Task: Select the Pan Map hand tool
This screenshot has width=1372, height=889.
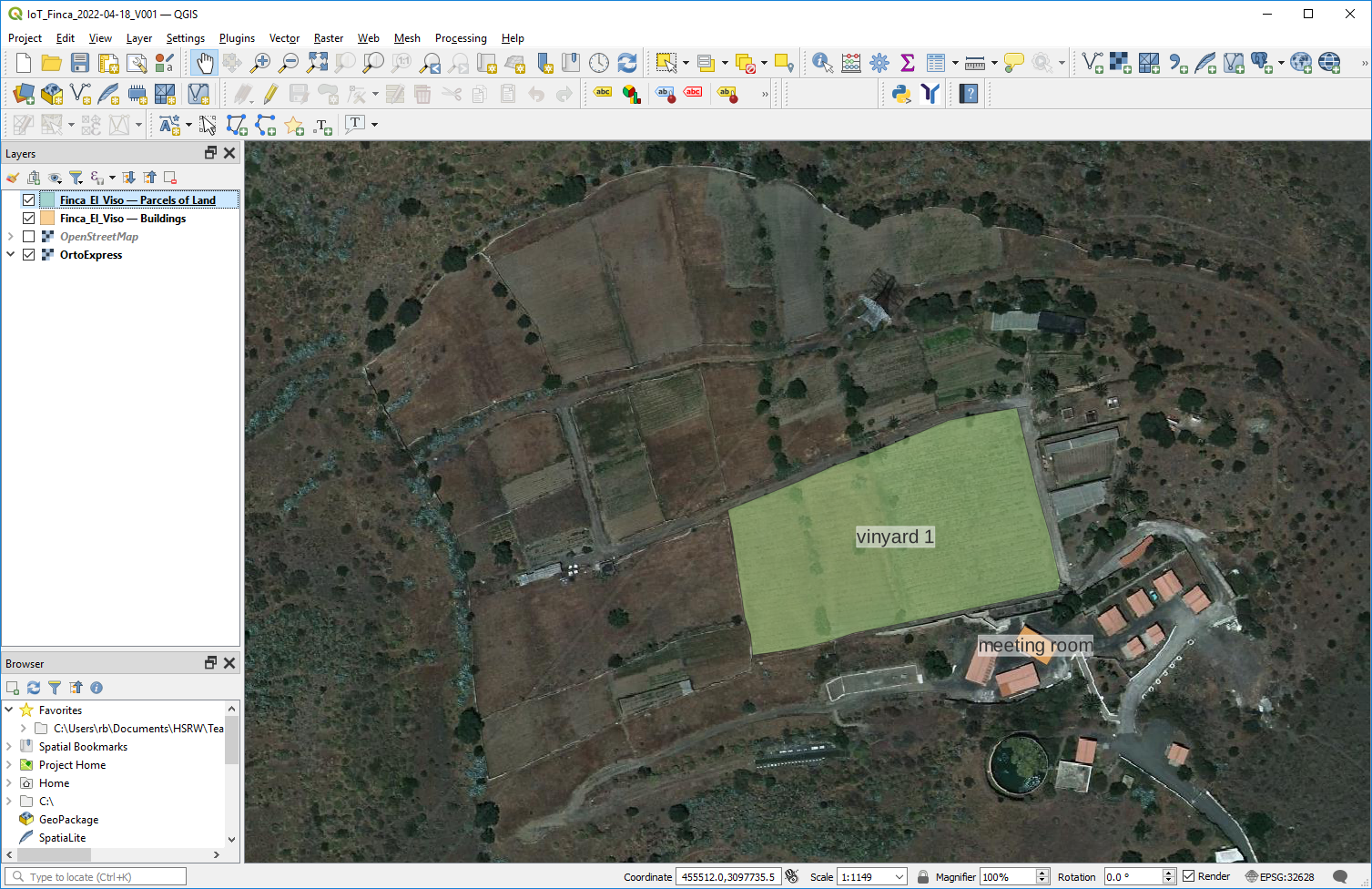Action: pyautogui.click(x=204, y=63)
